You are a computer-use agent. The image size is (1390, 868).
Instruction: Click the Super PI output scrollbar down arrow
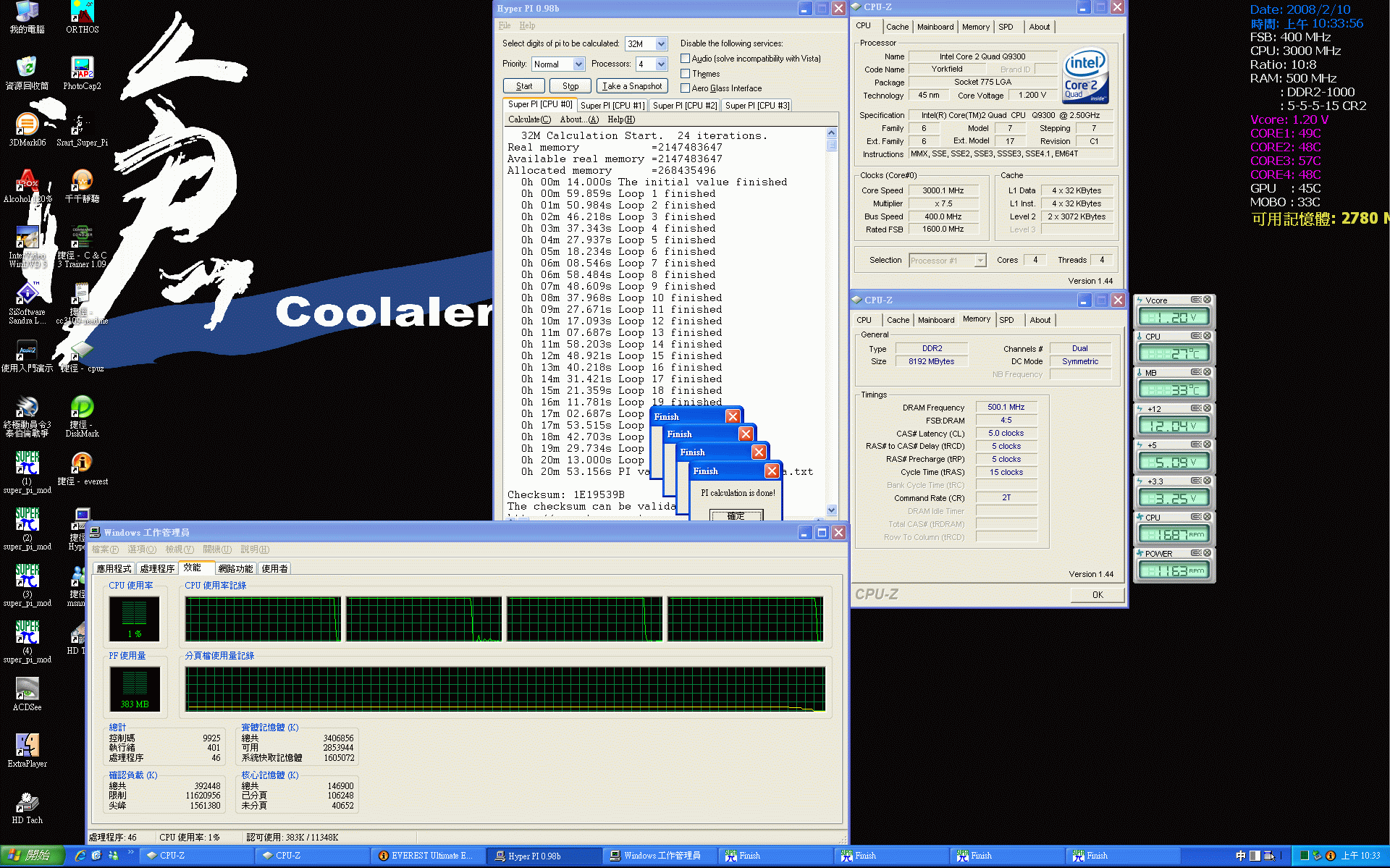tap(831, 510)
